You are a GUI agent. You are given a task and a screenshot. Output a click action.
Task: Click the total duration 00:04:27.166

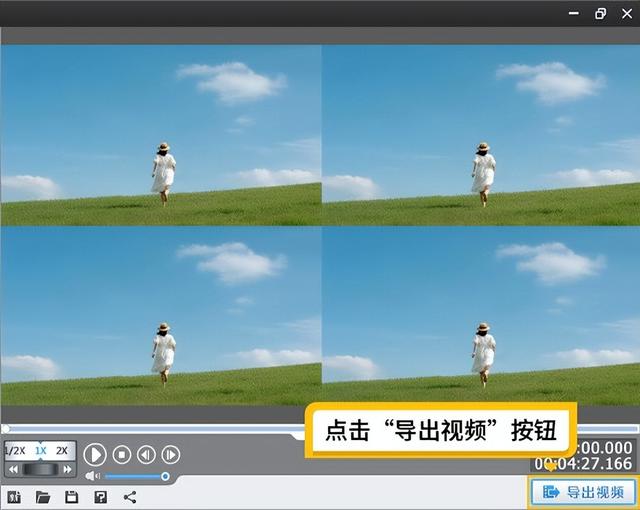583,464
